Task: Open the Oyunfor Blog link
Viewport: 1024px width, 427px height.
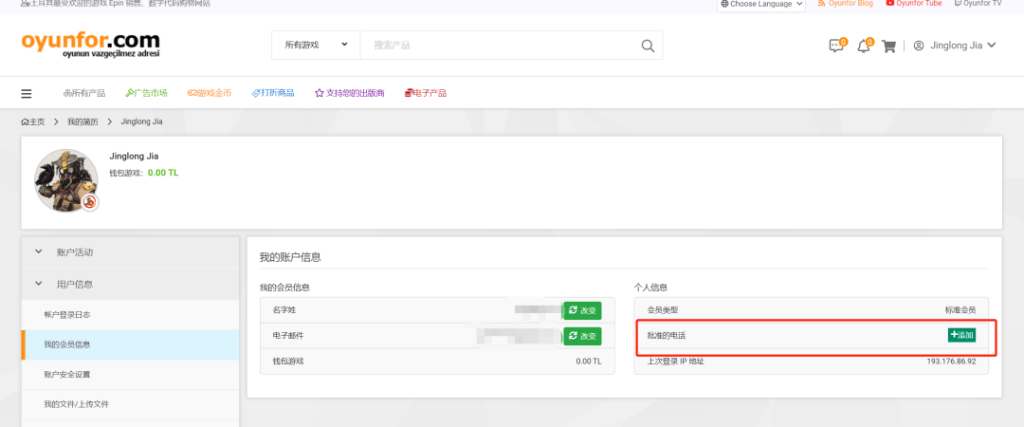Action: pos(845,3)
